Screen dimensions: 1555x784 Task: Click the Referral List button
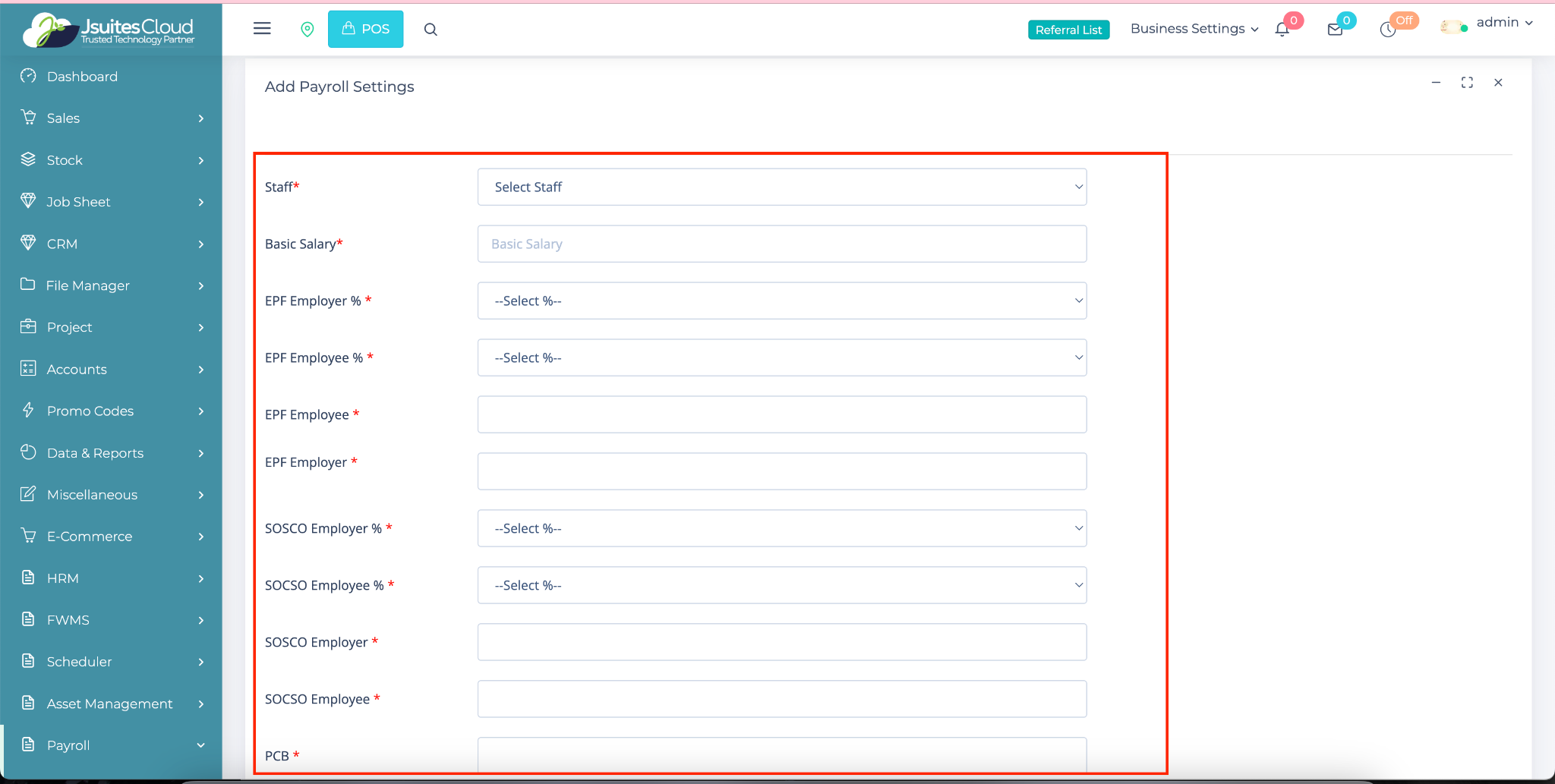coord(1068,30)
